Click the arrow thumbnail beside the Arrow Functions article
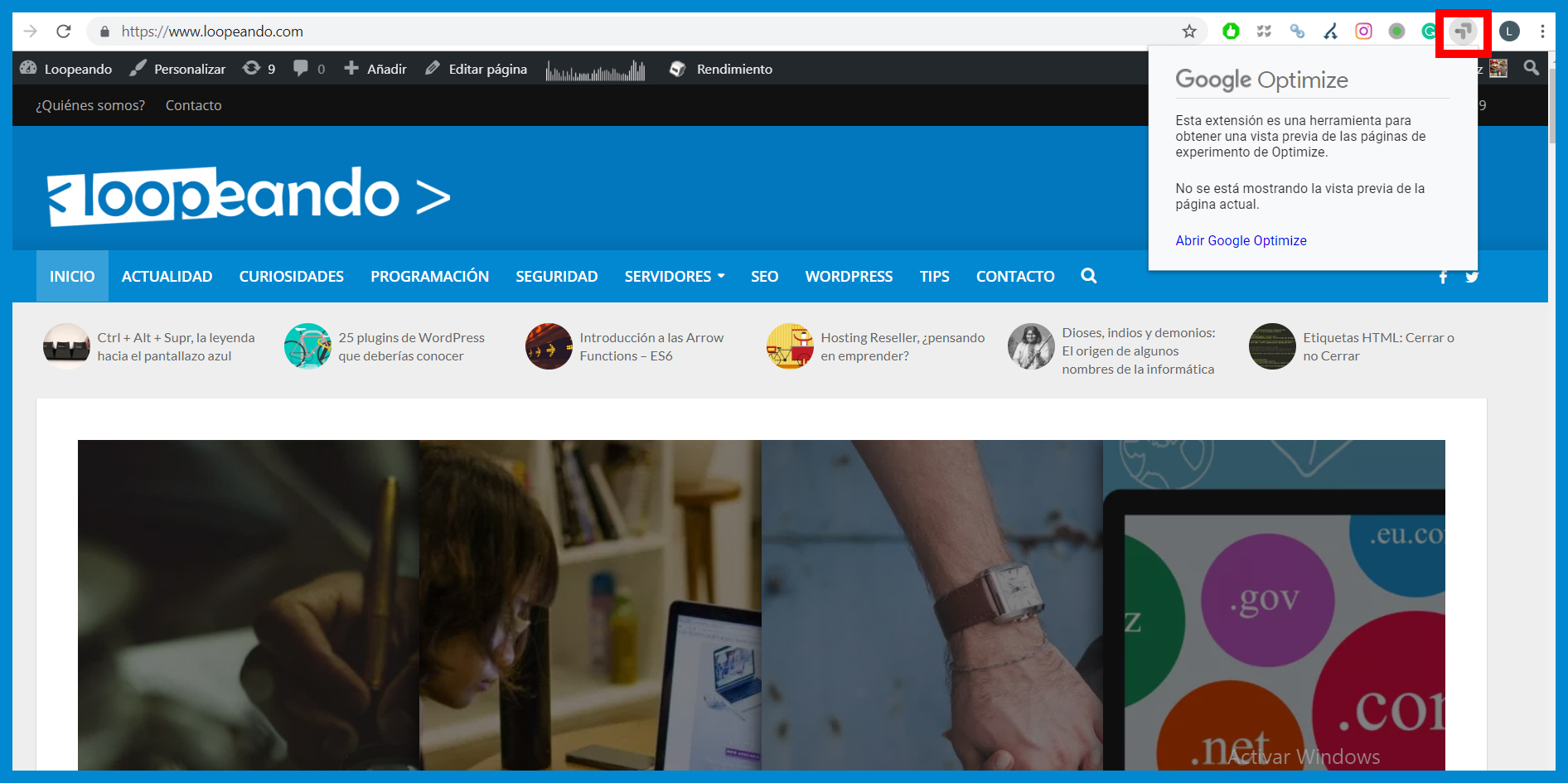This screenshot has width=1568, height=783. pyautogui.click(x=549, y=346)
